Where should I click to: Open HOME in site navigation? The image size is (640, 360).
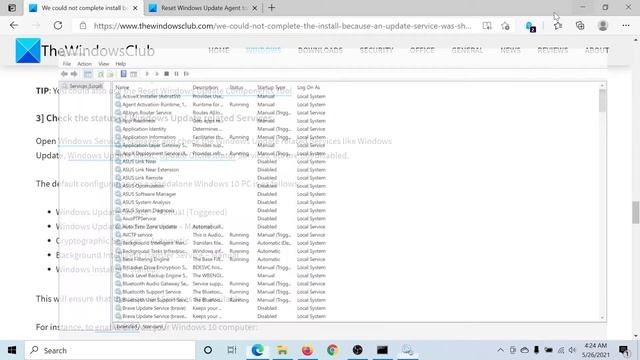(x=219, y=50)
